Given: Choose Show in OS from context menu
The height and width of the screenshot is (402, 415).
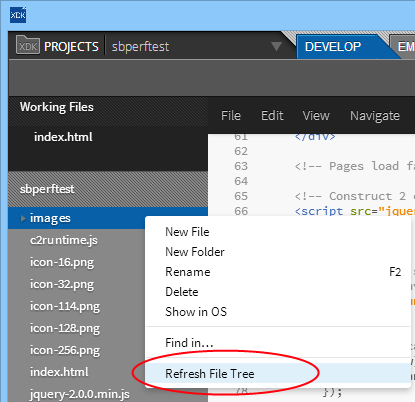Looking at the screenshot, I should click(278, 312).
